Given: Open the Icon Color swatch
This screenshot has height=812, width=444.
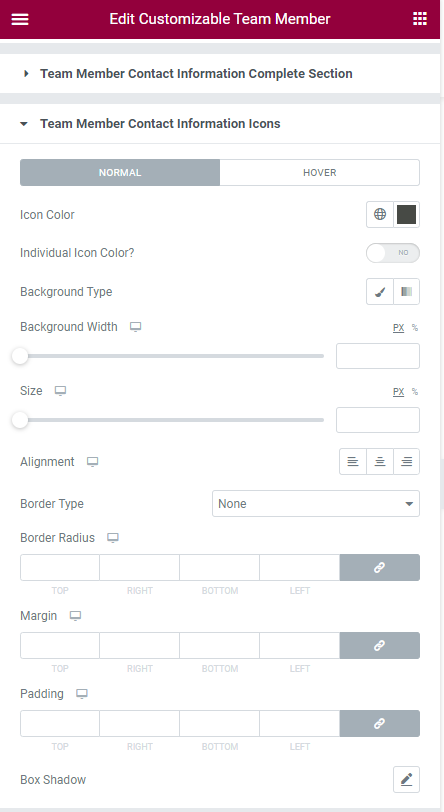Looking at the screenshot, I should coord(407,214).
